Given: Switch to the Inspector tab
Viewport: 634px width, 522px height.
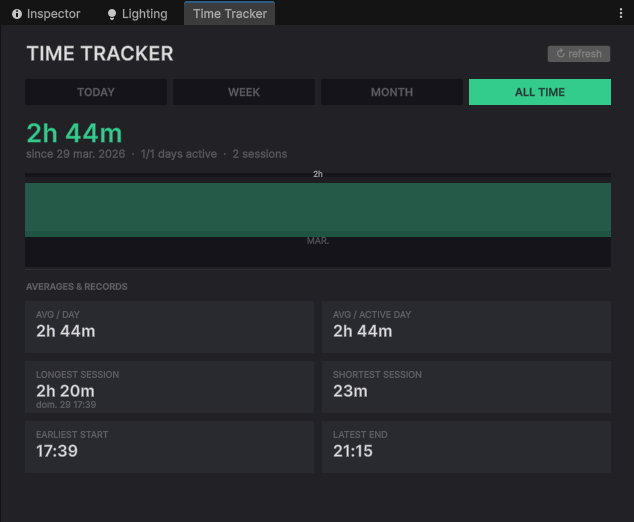Looking at the screenshot, I should tap(46, 14).
